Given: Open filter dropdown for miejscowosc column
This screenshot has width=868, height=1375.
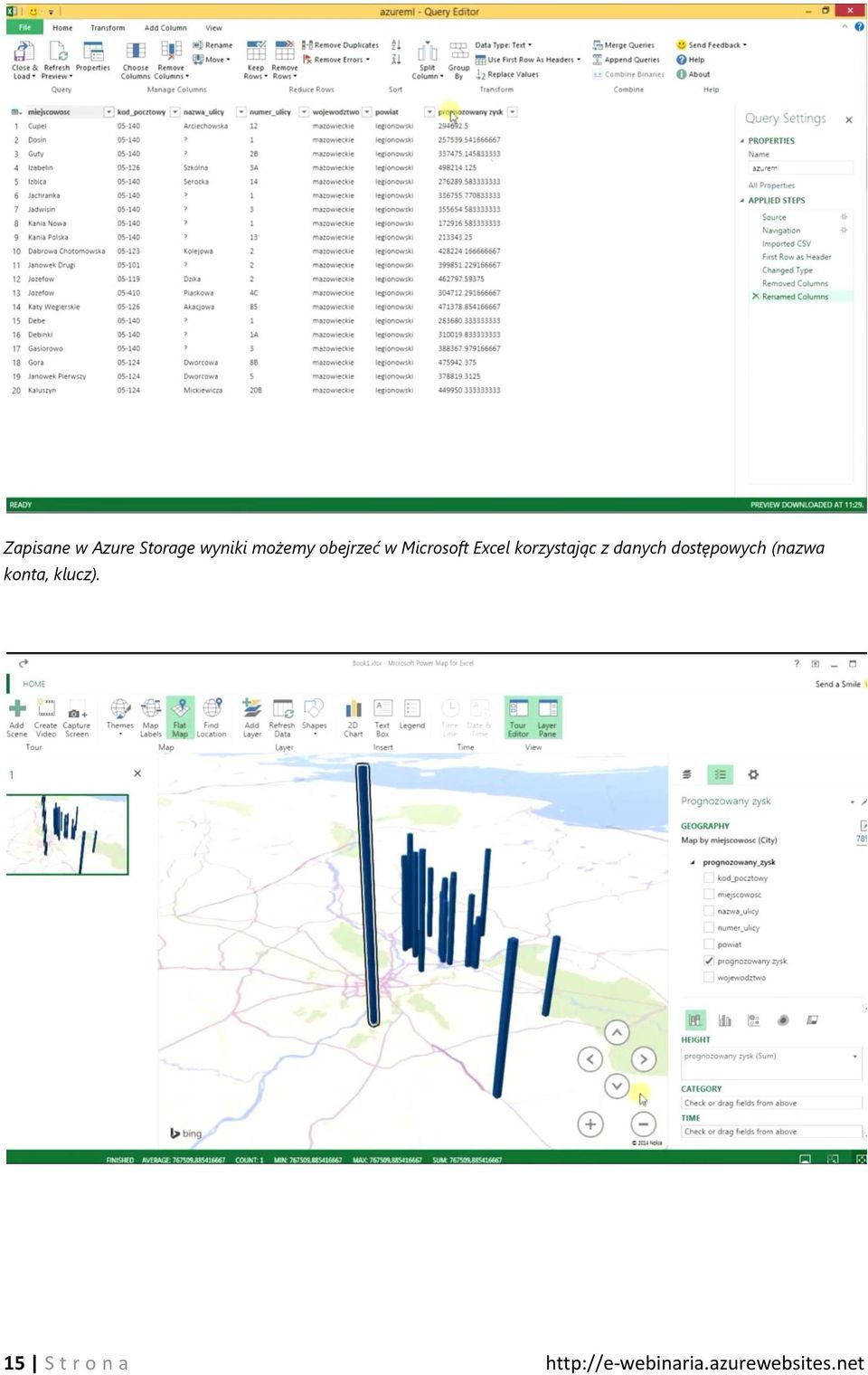Looking at the screenshot, I should (x=108, y=112).
